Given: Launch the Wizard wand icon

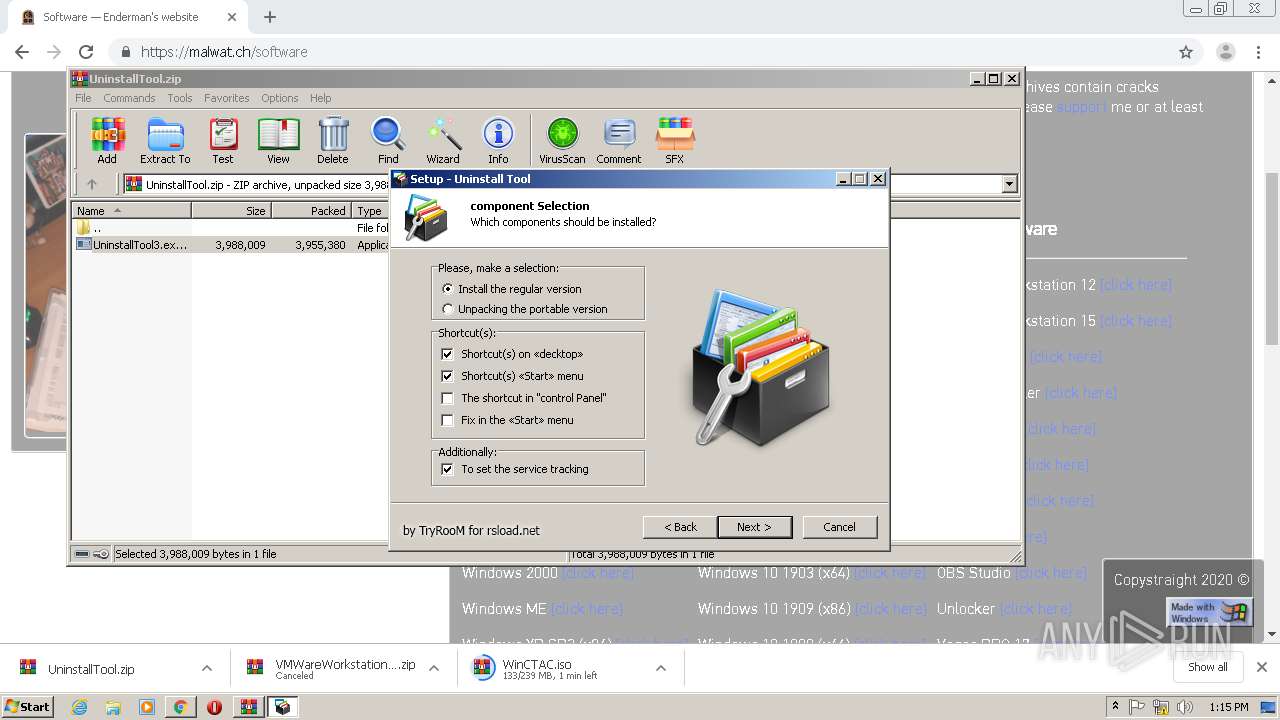Looking at the screenshot, I should point(443,140).
